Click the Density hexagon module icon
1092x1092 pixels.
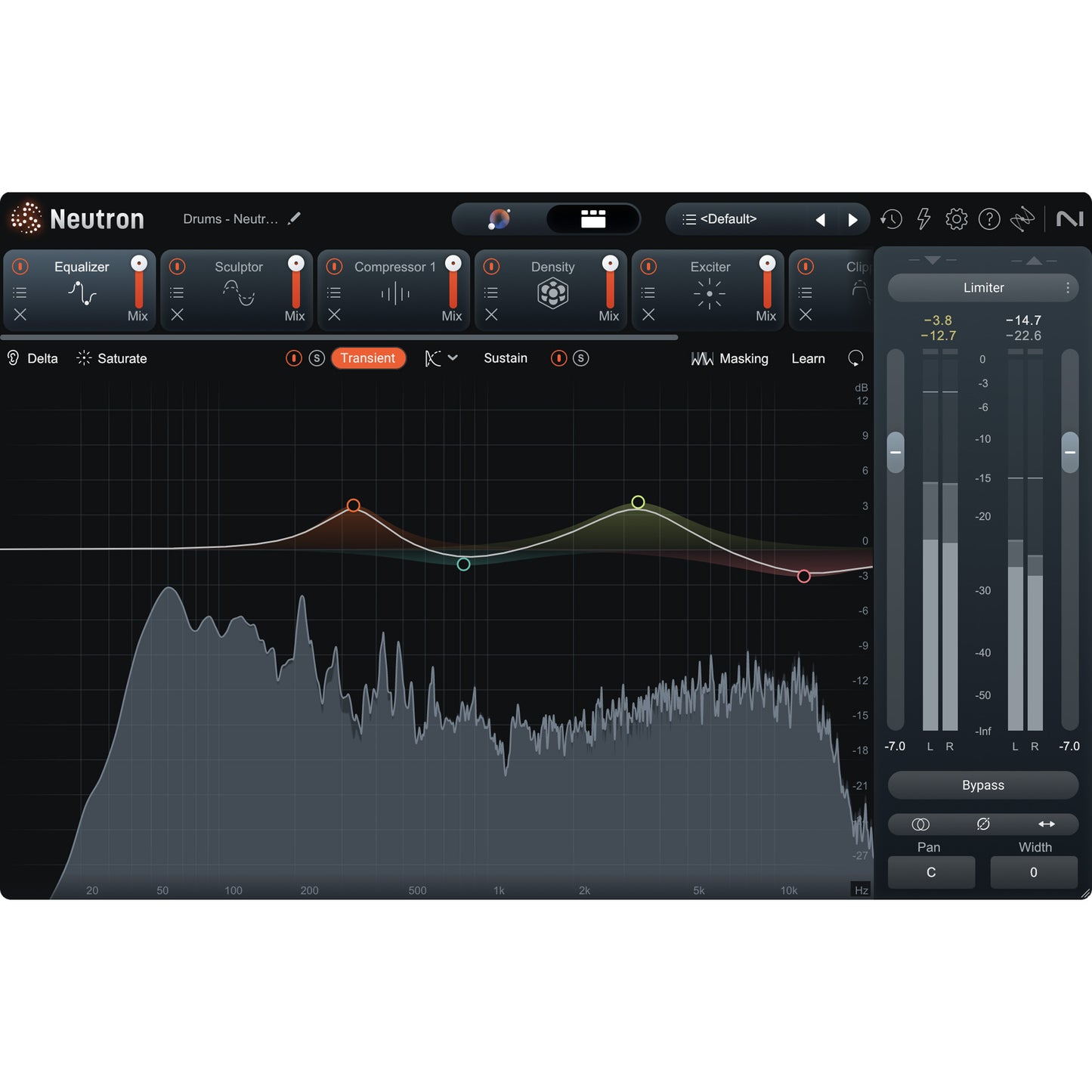(x=552, y=292)
